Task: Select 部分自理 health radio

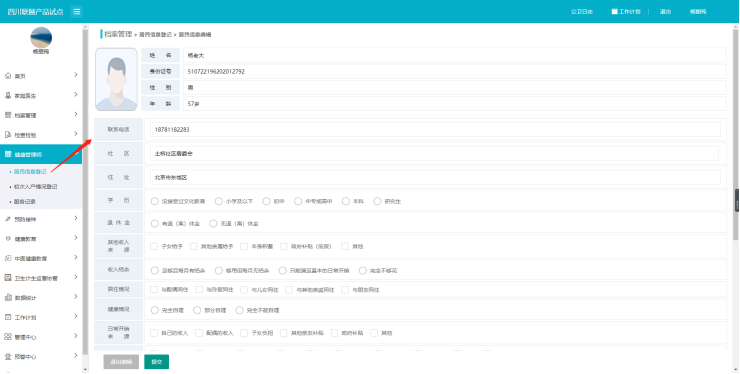Action: tap(197, 310)
